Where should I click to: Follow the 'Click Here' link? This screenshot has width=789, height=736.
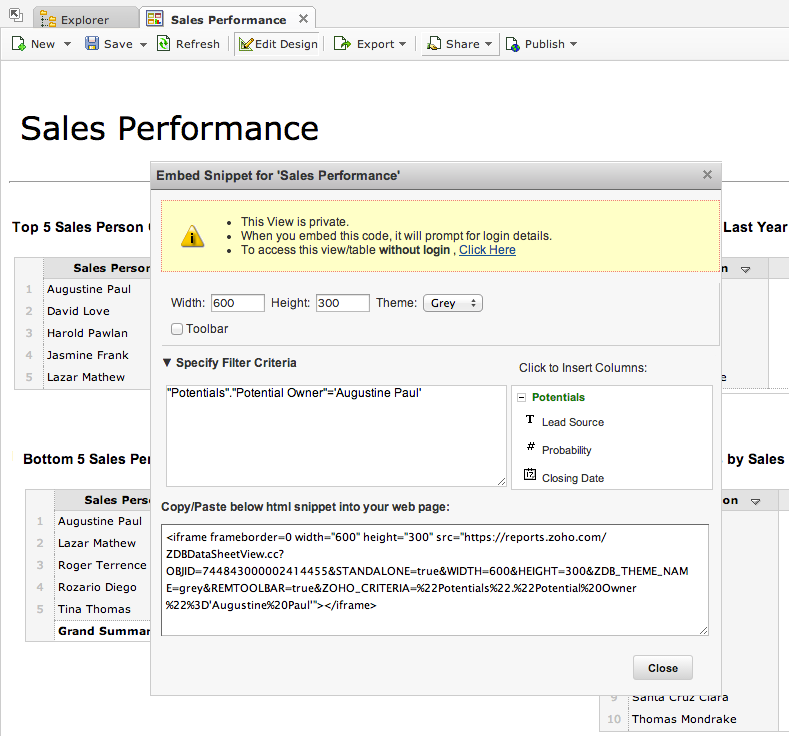tap(487, 250)
